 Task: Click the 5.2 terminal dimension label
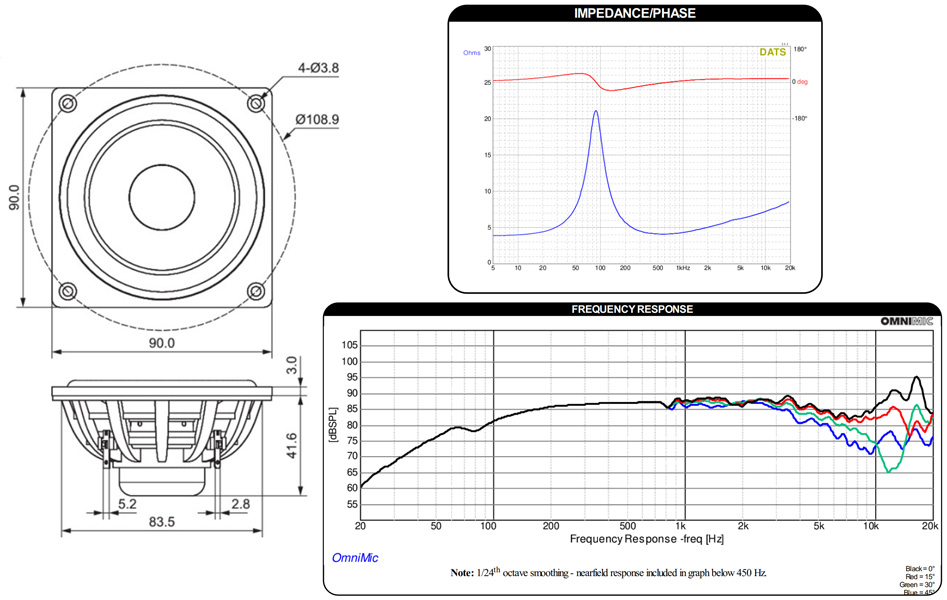point(127,504)
